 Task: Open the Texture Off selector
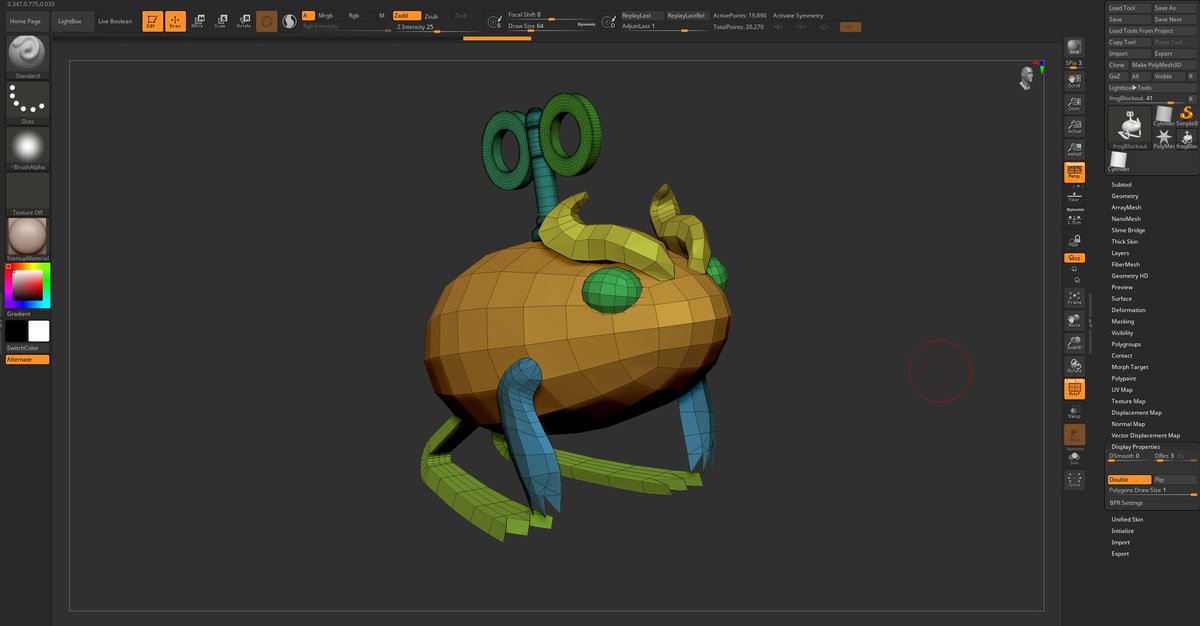click(27, 194)
